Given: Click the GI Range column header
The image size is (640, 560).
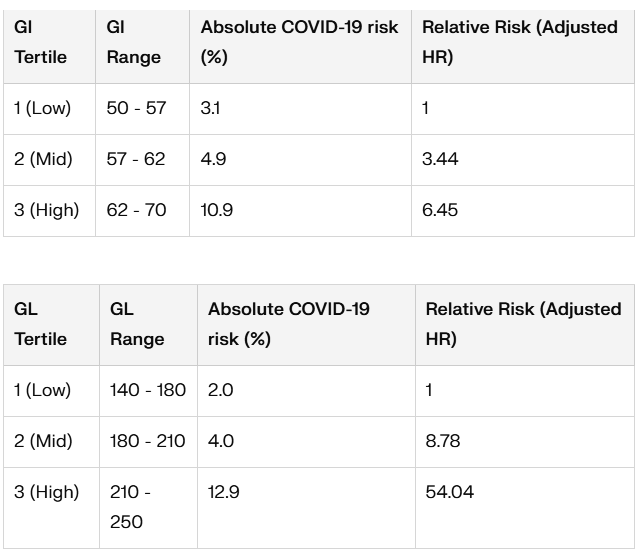Looking at the screenshot, I should [x=134, y=42].
